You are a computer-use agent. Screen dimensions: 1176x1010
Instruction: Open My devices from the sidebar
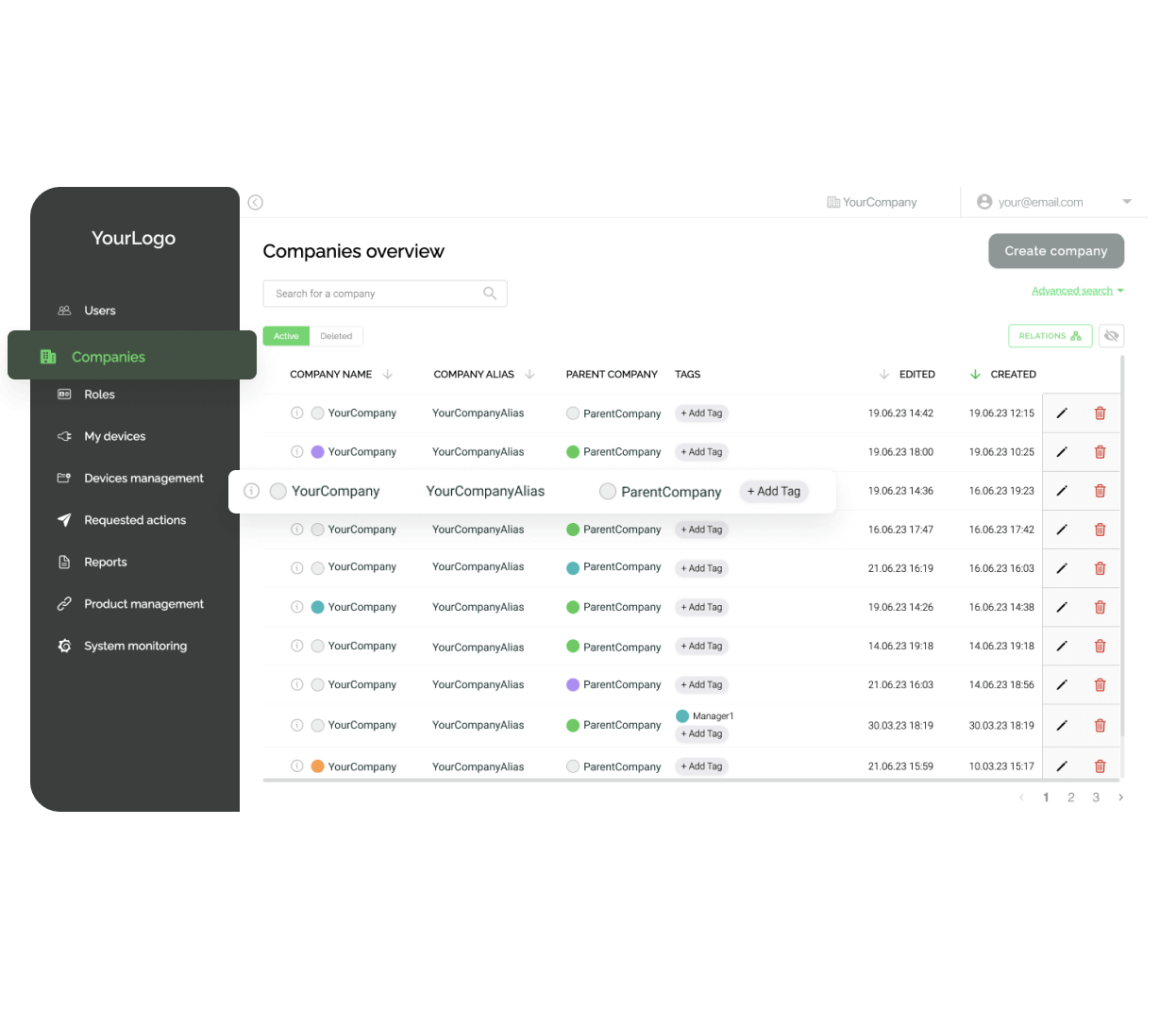(113, 436)
